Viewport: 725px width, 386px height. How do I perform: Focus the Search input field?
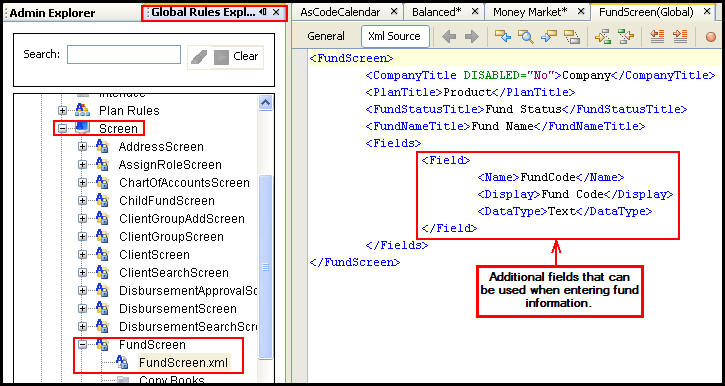point(124,55)
